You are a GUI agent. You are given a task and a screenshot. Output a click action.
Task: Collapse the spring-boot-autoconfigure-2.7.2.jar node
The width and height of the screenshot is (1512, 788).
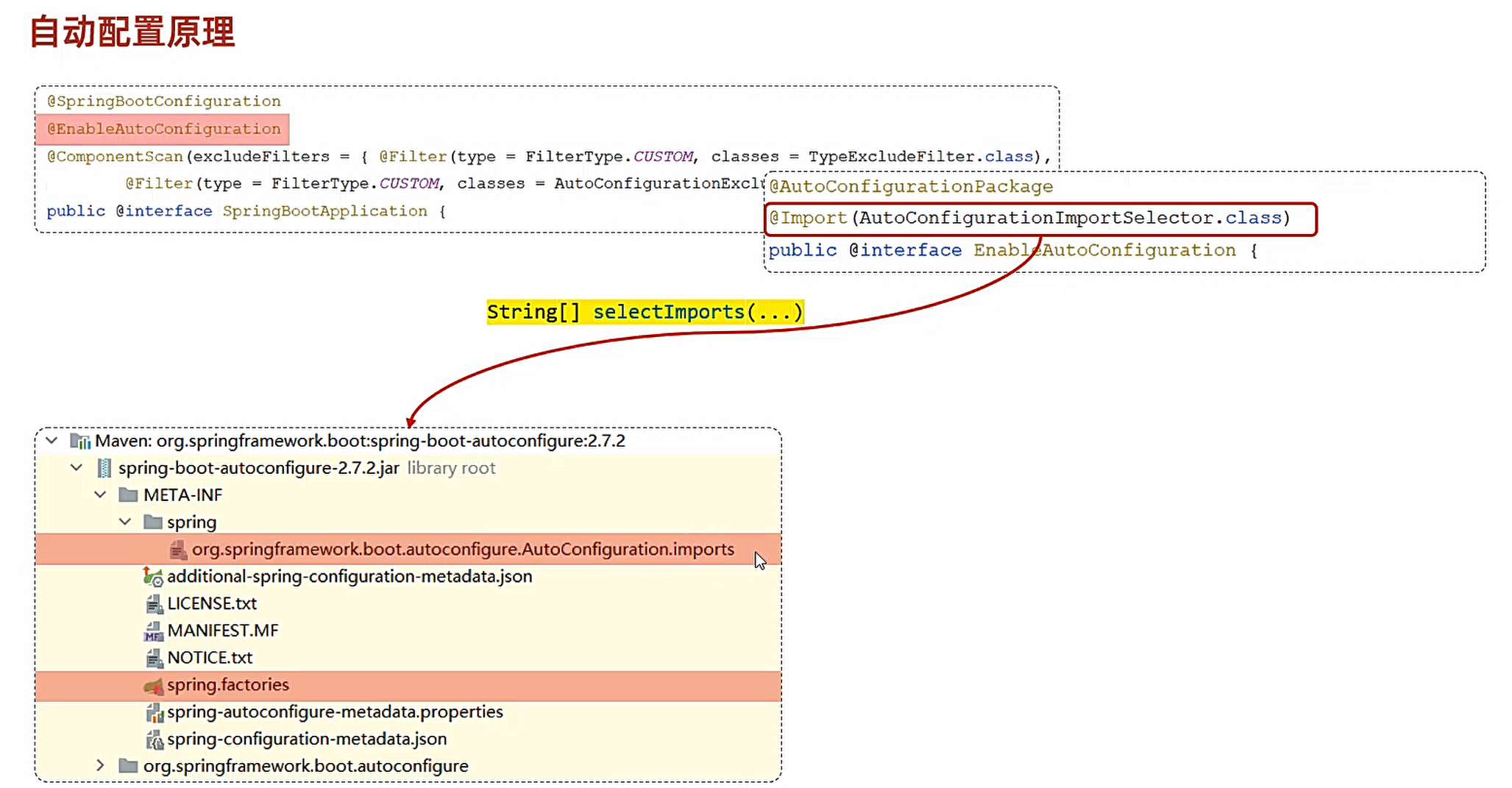coord(77,468)
